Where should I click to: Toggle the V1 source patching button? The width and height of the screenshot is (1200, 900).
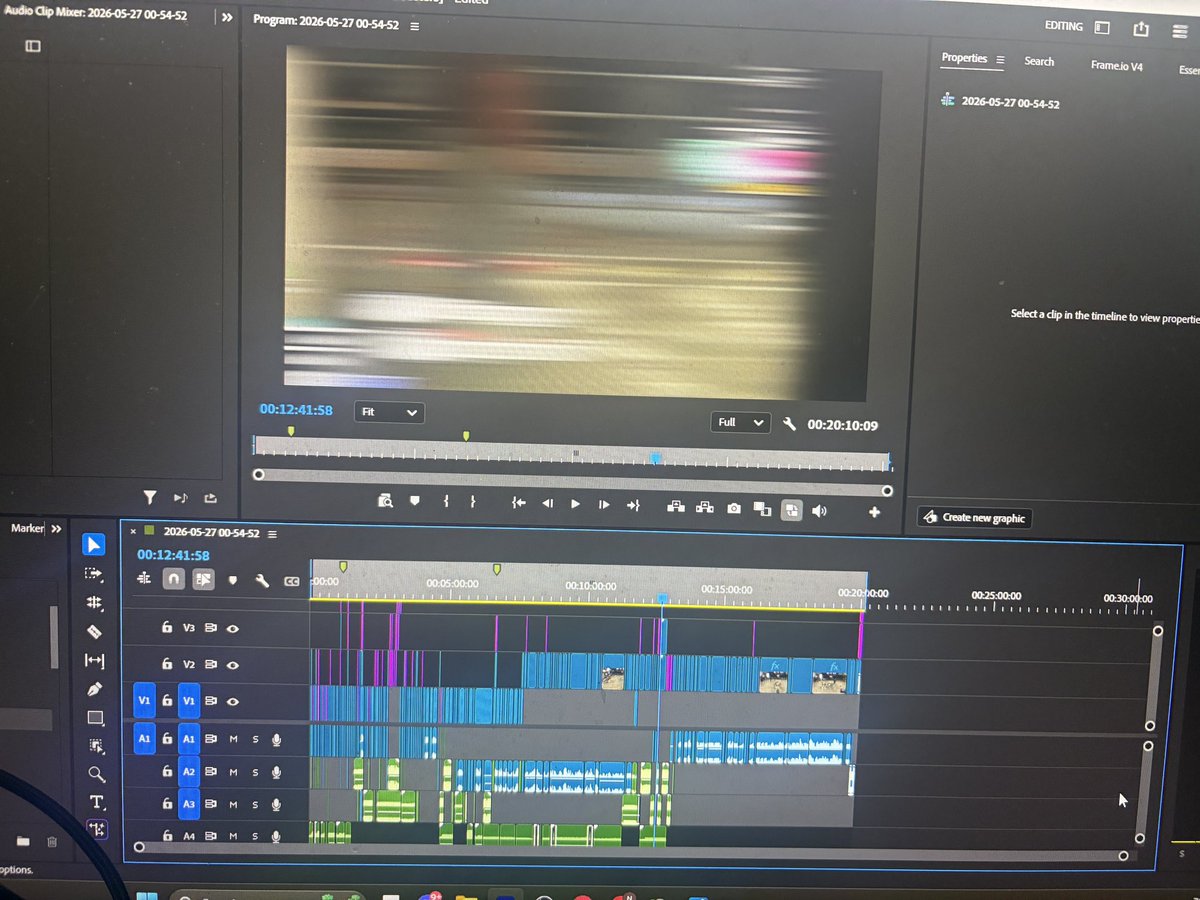[x=144, y=702]
